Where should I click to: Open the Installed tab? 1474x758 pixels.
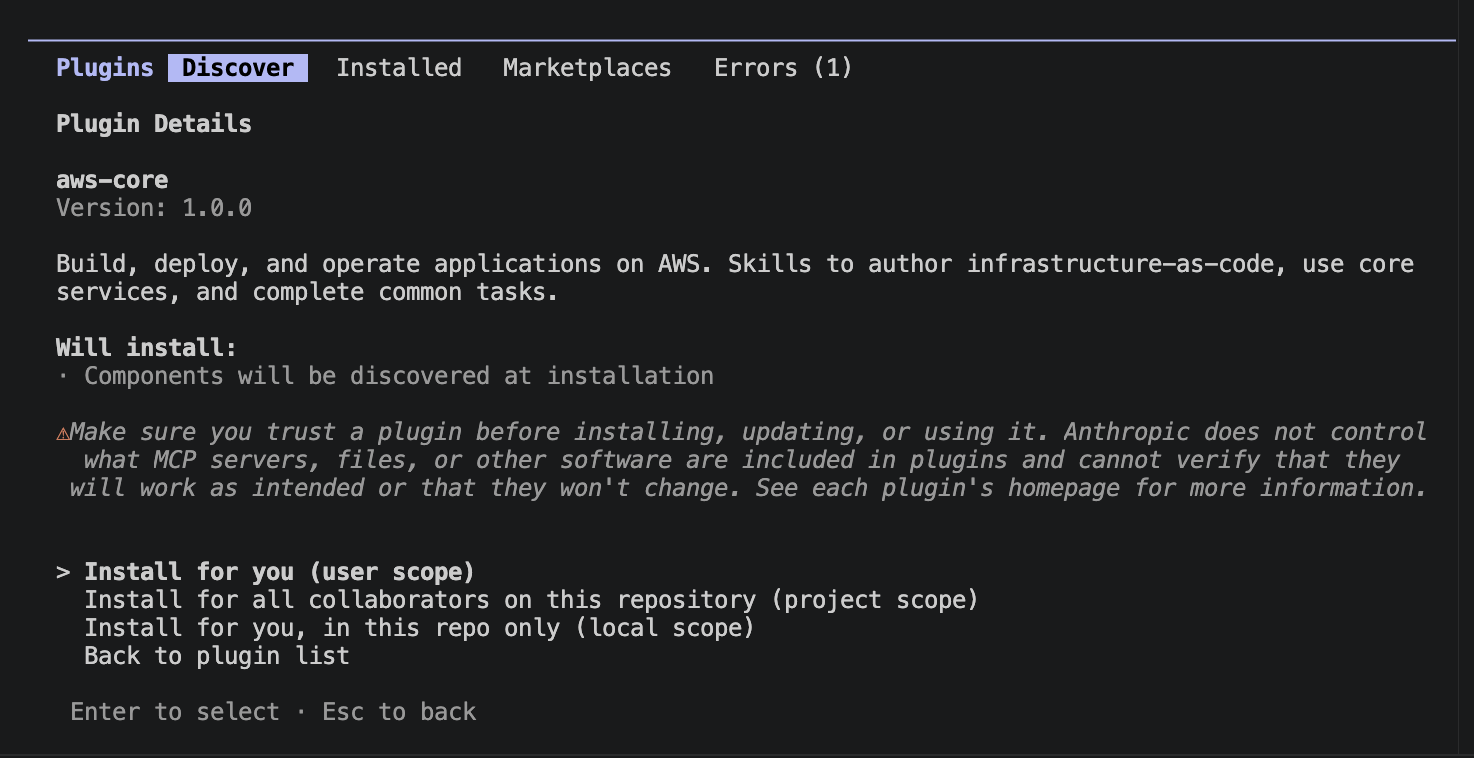[399, 68]
